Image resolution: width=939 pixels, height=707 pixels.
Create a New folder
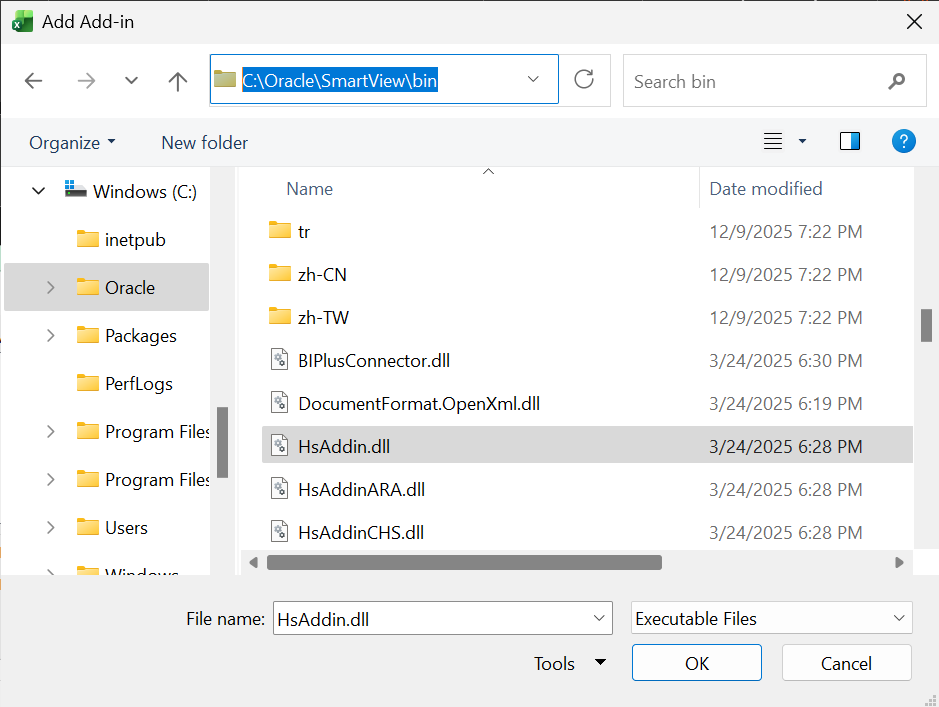(204, 143)
